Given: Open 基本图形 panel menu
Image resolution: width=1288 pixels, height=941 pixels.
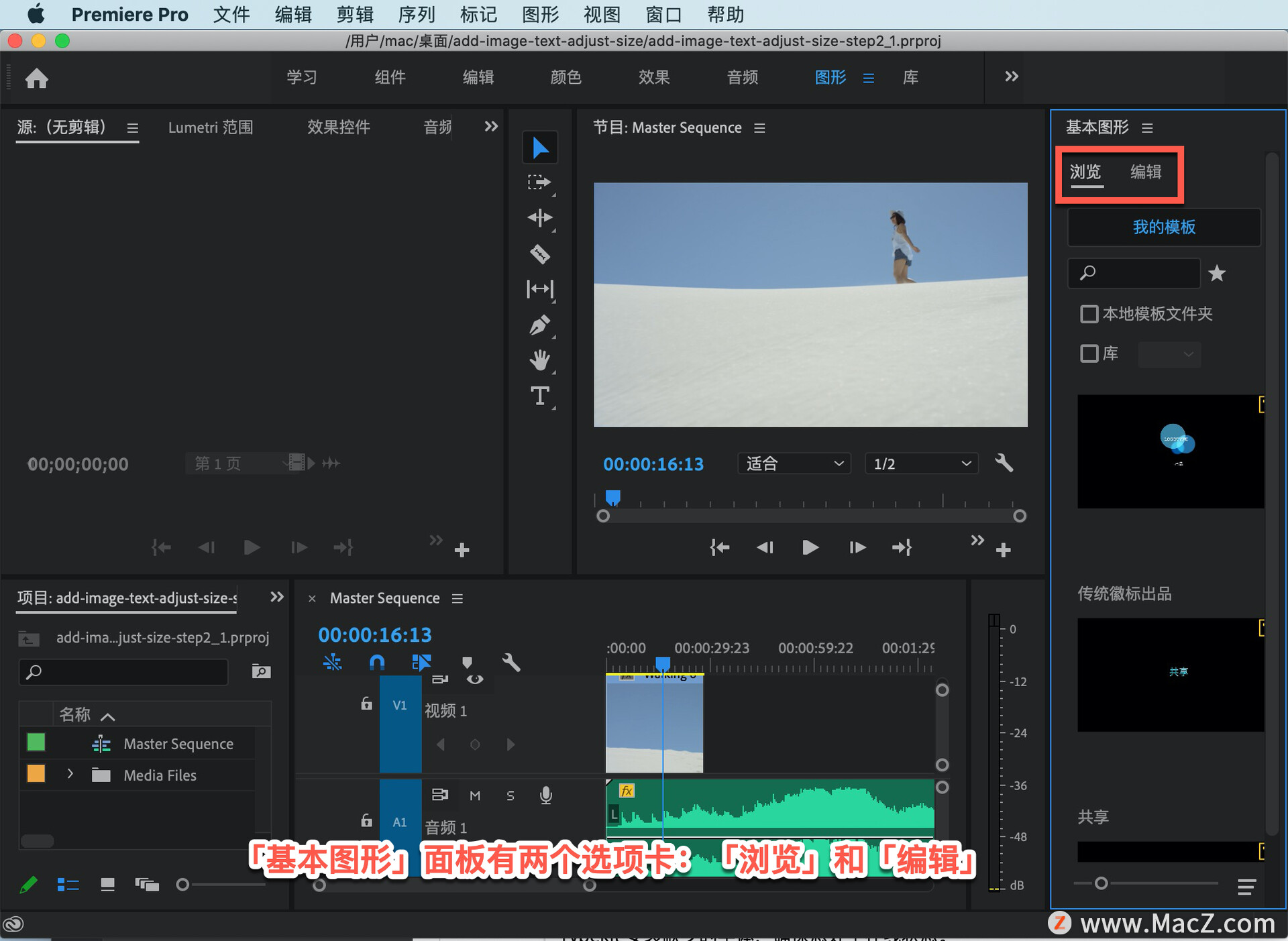Looking at the screenshot, I should click(1148, 127).
